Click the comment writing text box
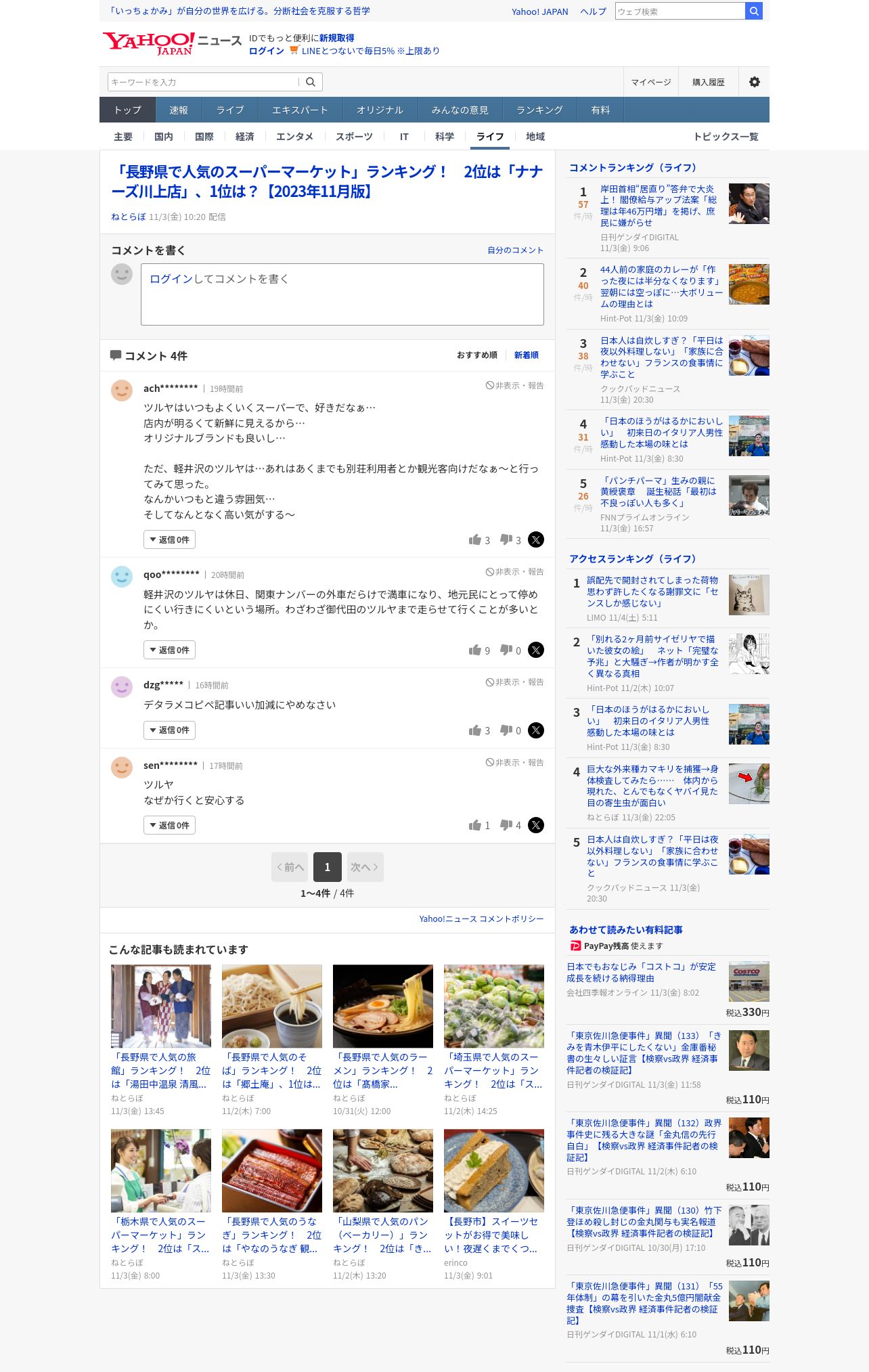This screenshot has width=869, height=1372. (342, 294)
